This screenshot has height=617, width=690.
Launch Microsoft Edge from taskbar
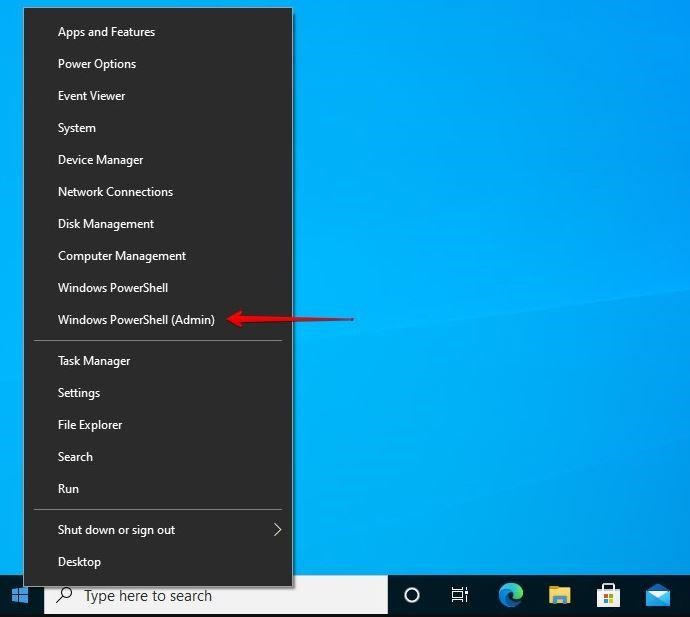[x=510, y=596]
